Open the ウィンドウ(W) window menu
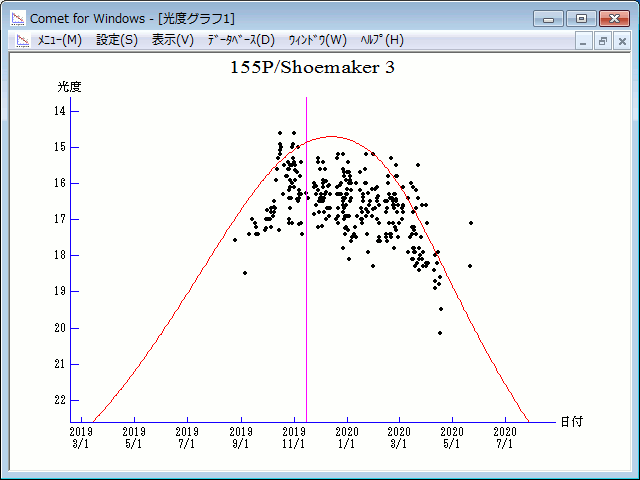 (x=317, y=40)
